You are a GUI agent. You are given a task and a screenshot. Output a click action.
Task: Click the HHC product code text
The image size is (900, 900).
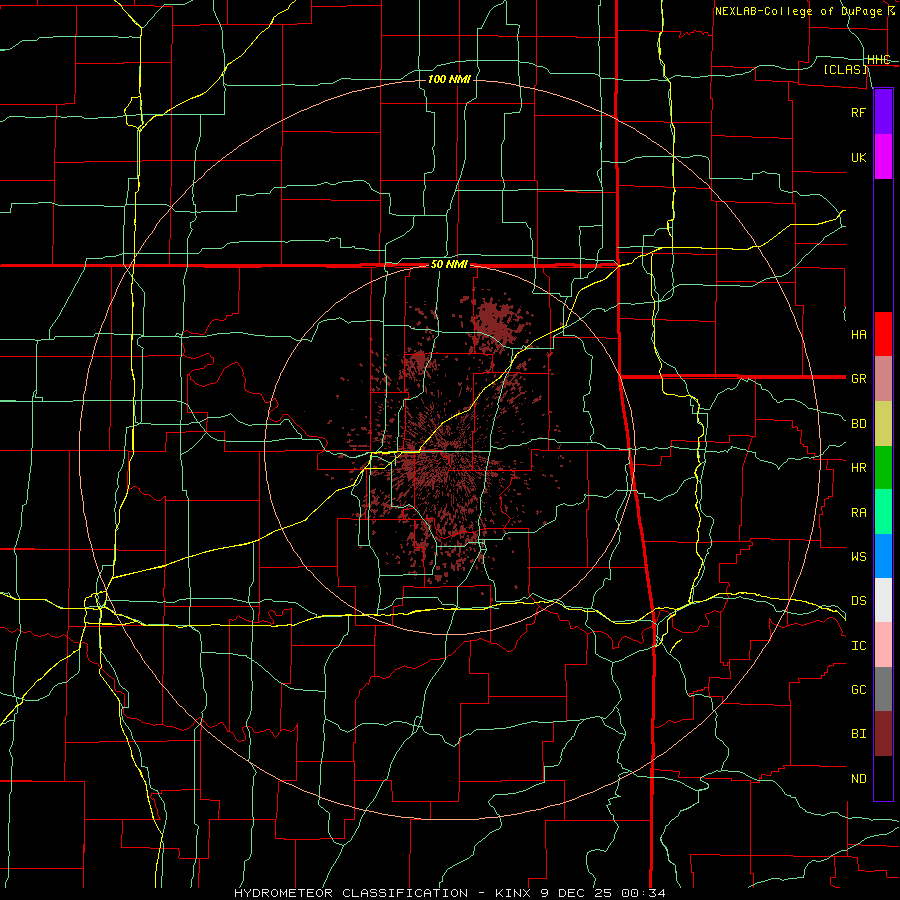[879, 60]
